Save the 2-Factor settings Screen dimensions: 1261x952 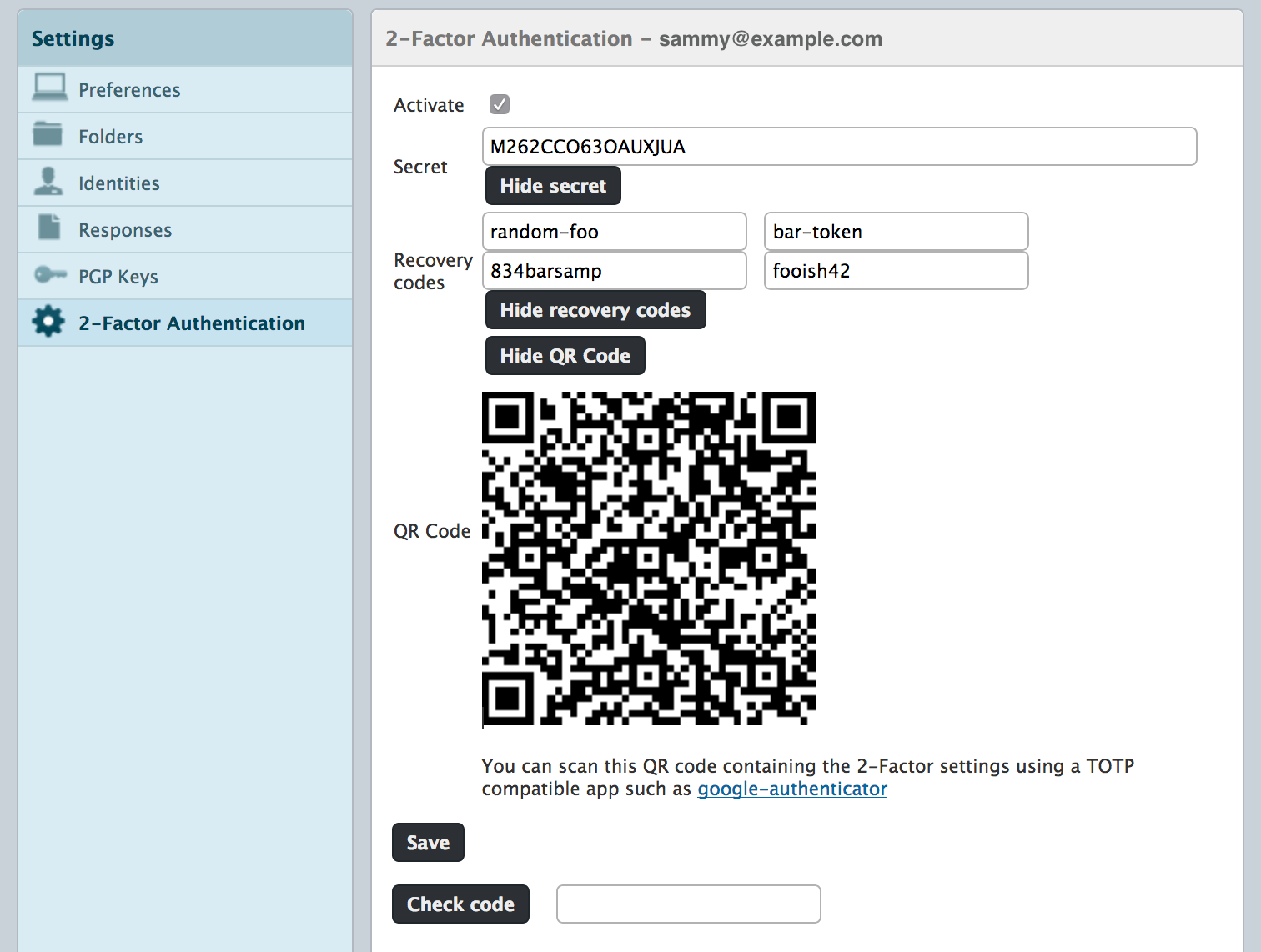click(428, 842)
